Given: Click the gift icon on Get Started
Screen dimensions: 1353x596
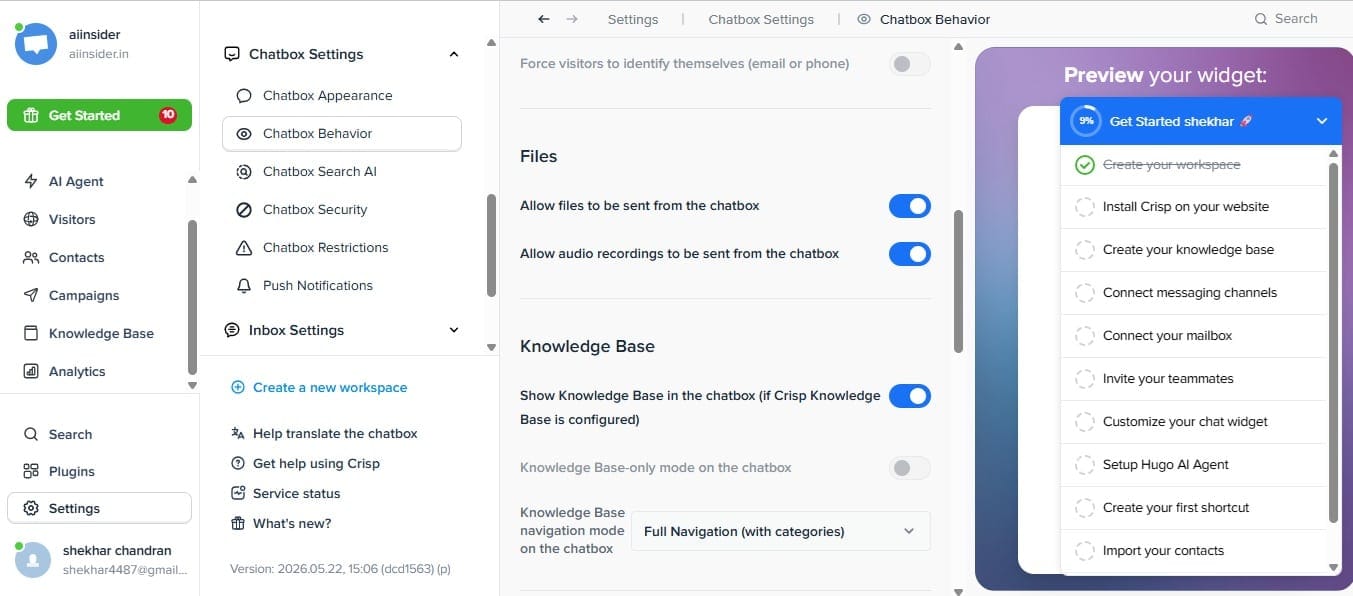Looking at the screenshot, I should click(31, 115).
